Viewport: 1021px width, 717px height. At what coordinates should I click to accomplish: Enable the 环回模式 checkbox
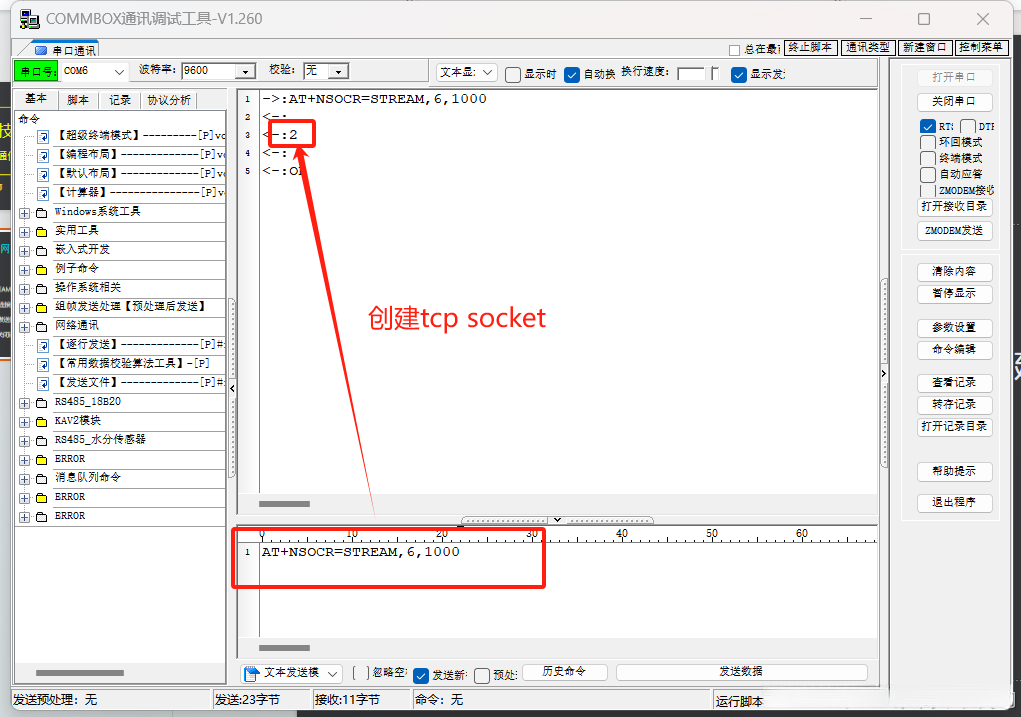928,142
